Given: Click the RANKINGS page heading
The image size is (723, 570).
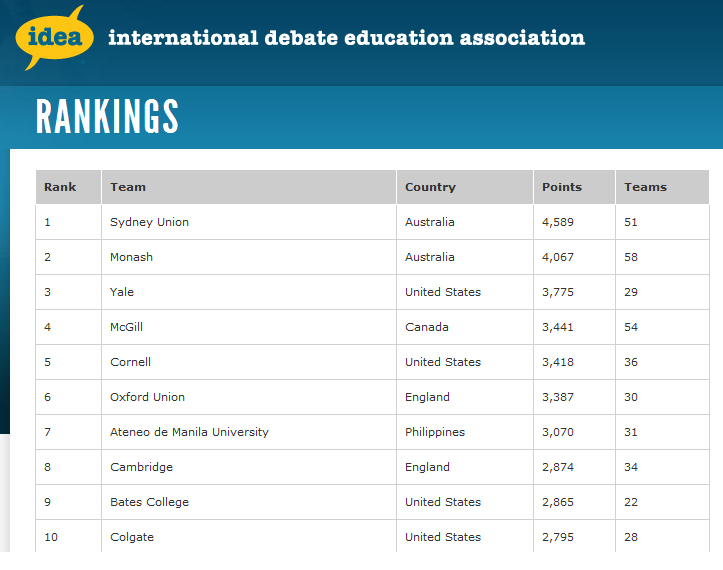Looking at the screenshot, I should click(107, 117).
